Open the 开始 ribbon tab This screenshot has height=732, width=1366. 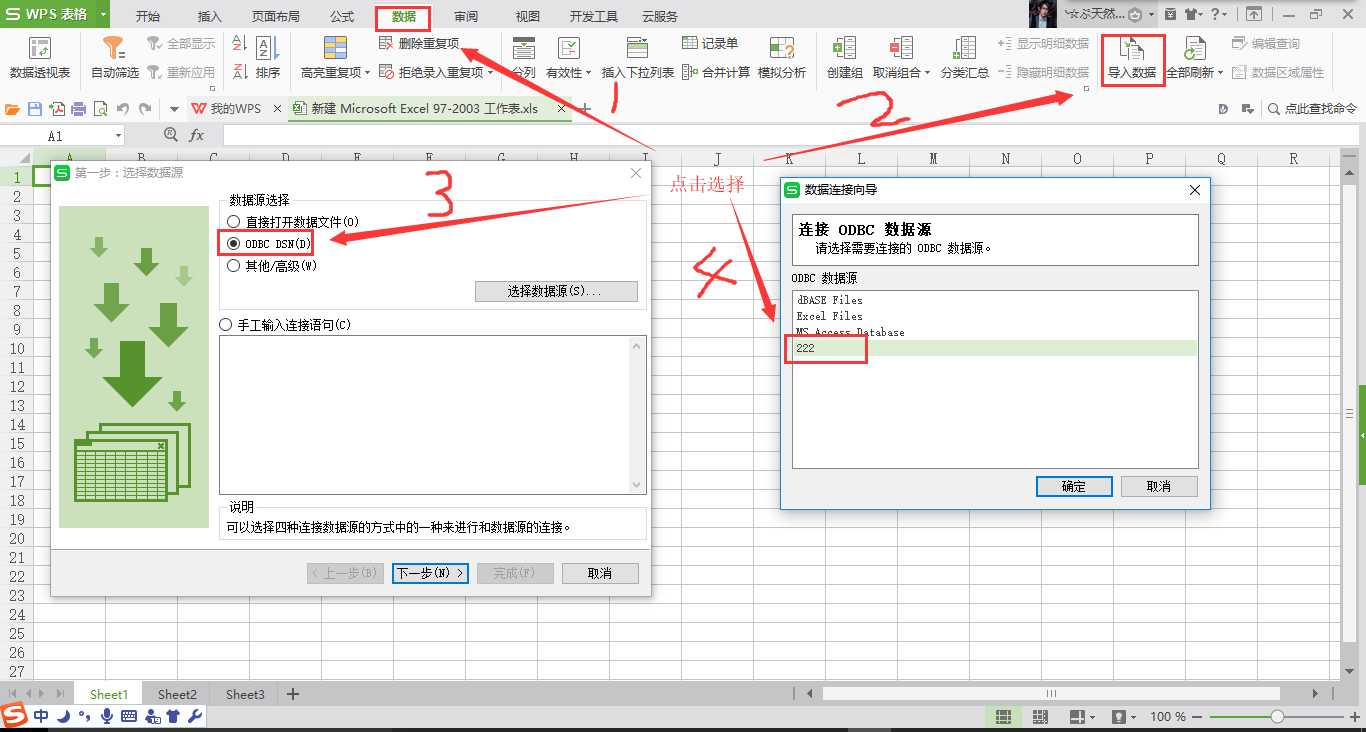click(148, 17)
